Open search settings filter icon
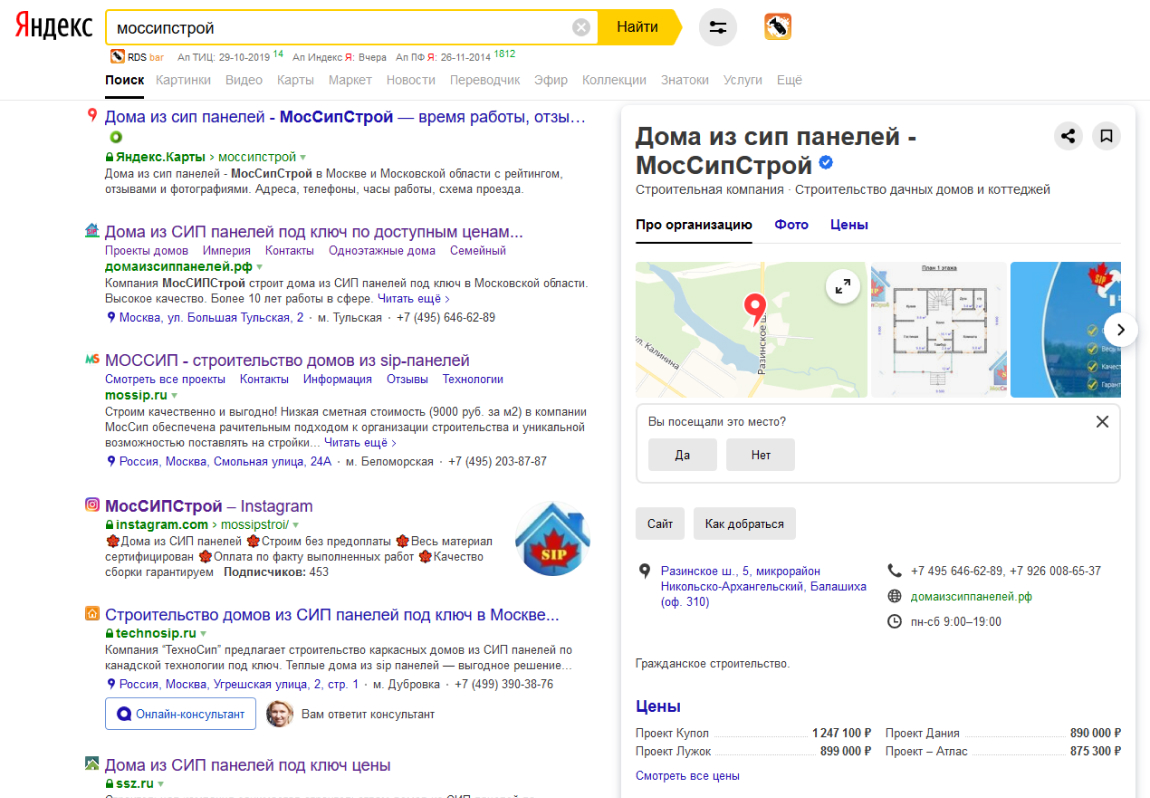 pyautogui.click(x=717, y=28)
